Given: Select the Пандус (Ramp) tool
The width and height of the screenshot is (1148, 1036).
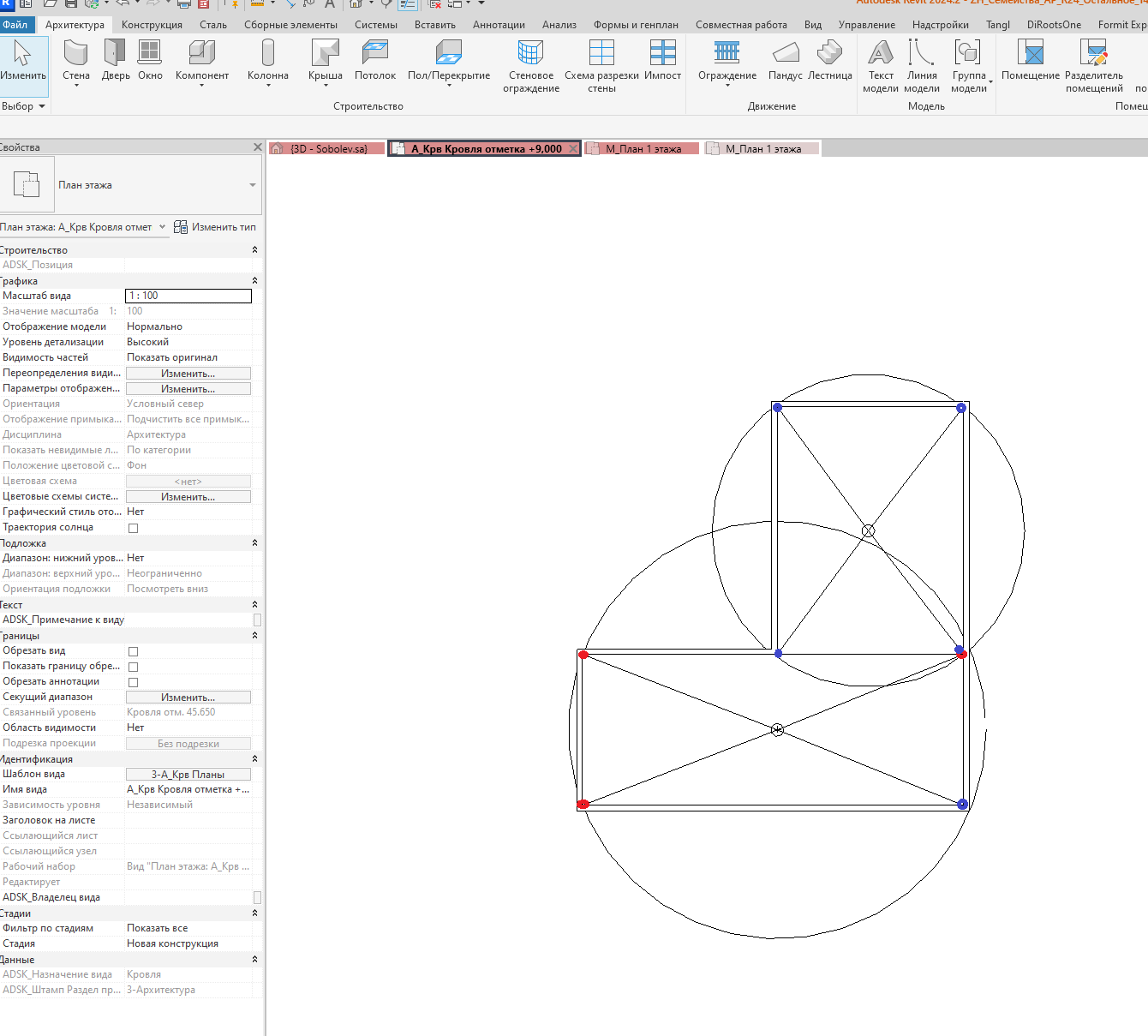Looking at the screenshot, I should 785,60.
